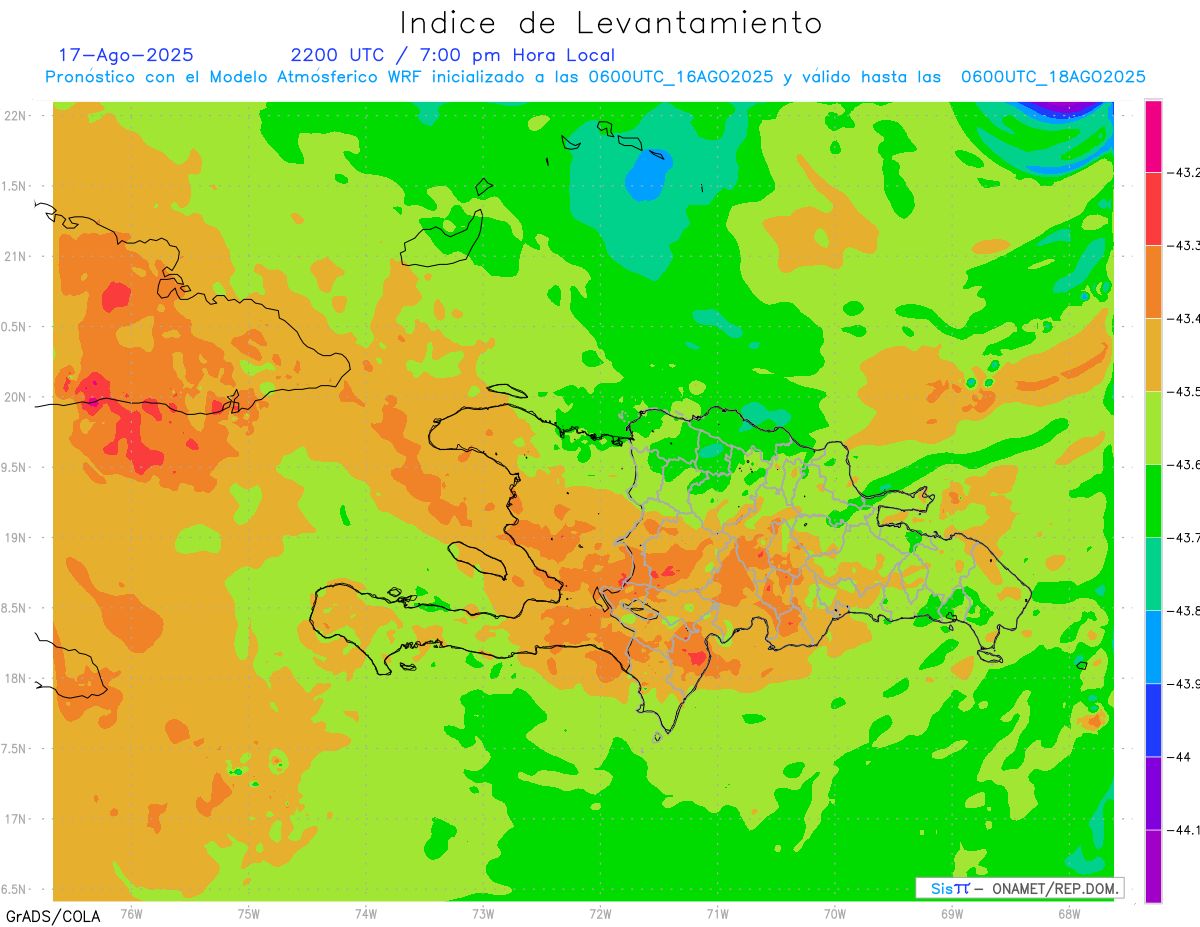This screenshot has width=1200, height=927.
Task: Click the "74W" longitude label
Action: click(366, 913)
